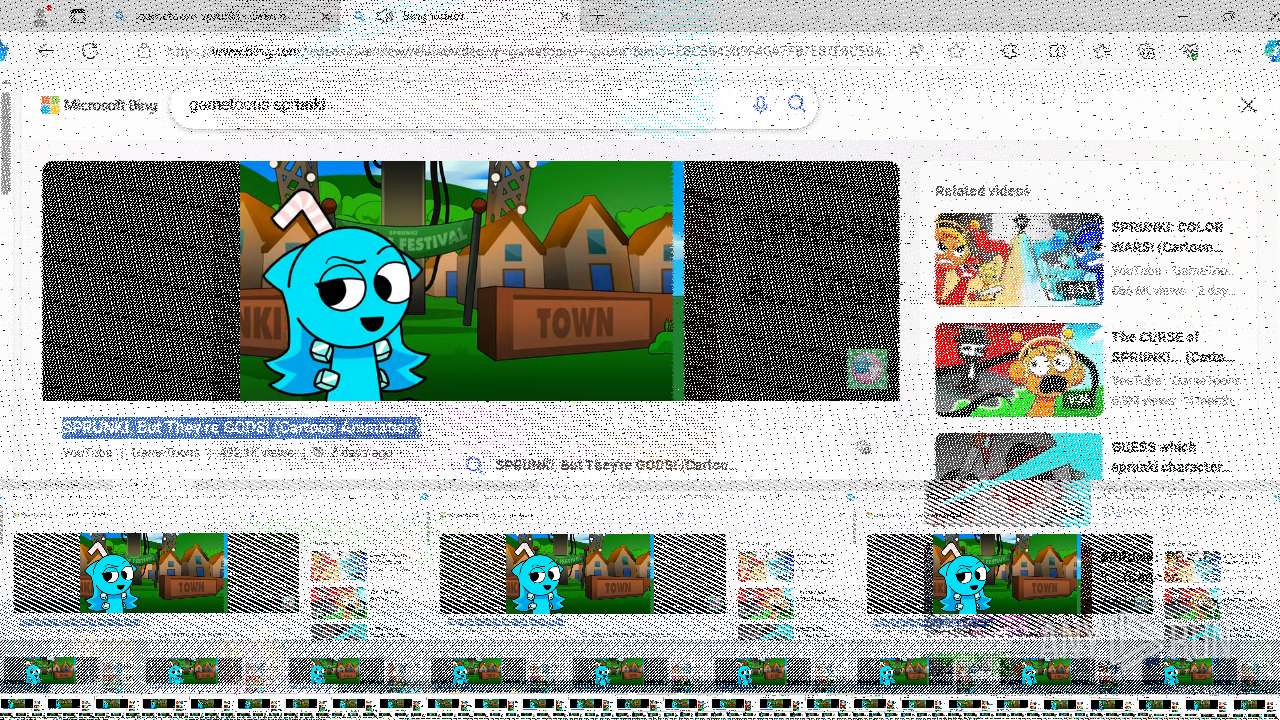
Task: Close the gametoons sprunki search tab
Action: (326, 17)
